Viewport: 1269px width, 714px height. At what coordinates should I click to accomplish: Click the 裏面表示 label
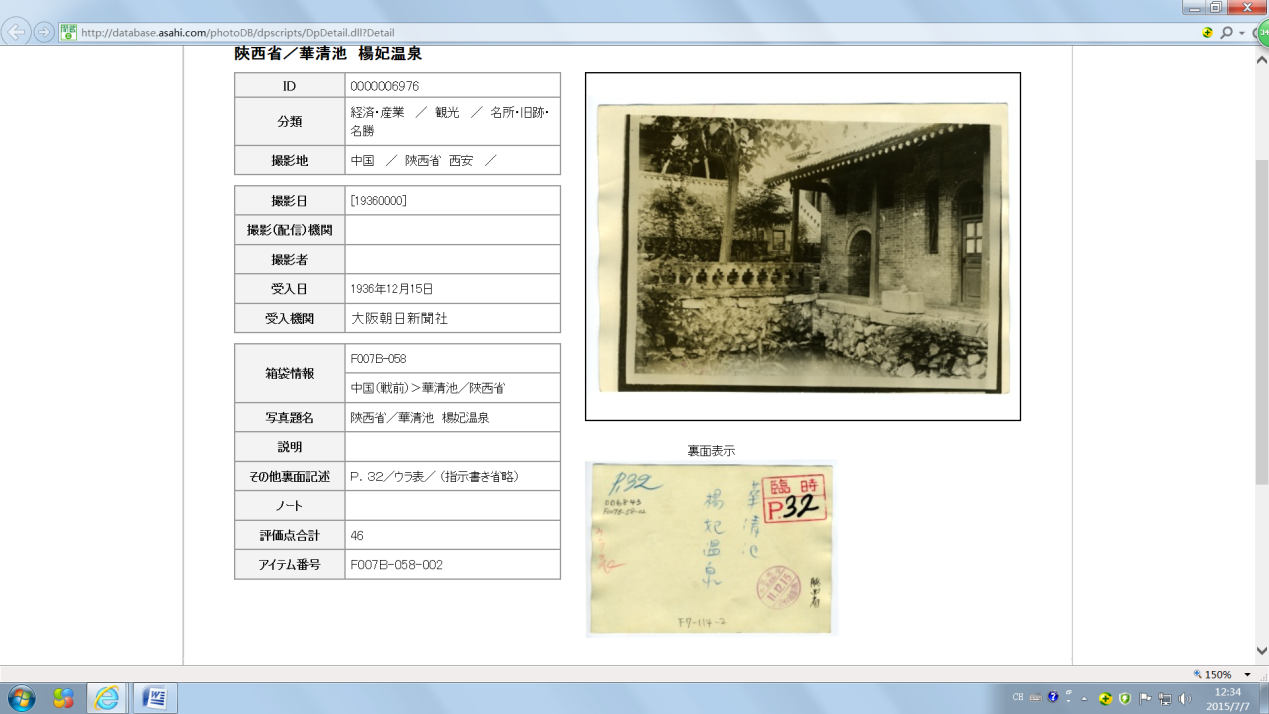[710, 451]
